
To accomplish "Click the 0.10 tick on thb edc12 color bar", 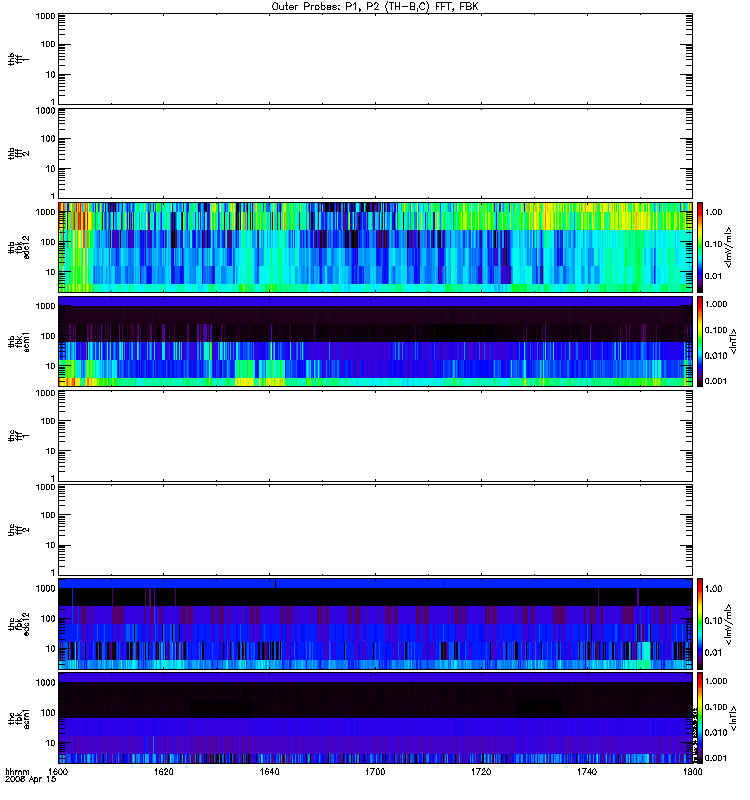I will coord(714,244).
